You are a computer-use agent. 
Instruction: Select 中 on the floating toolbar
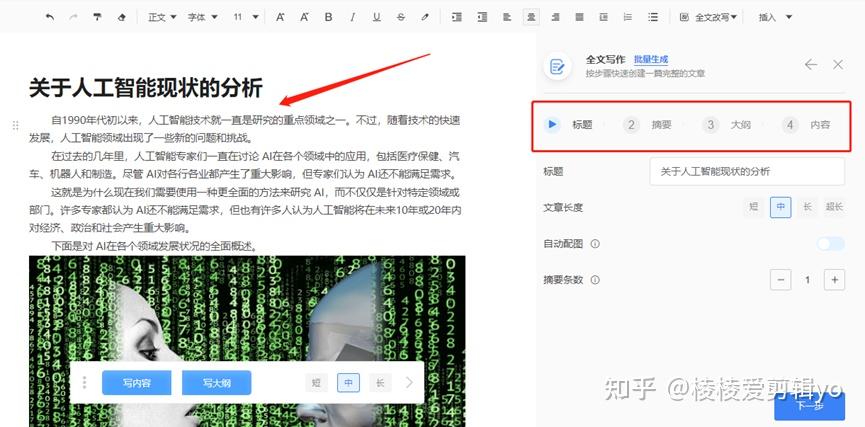[349, 382]
